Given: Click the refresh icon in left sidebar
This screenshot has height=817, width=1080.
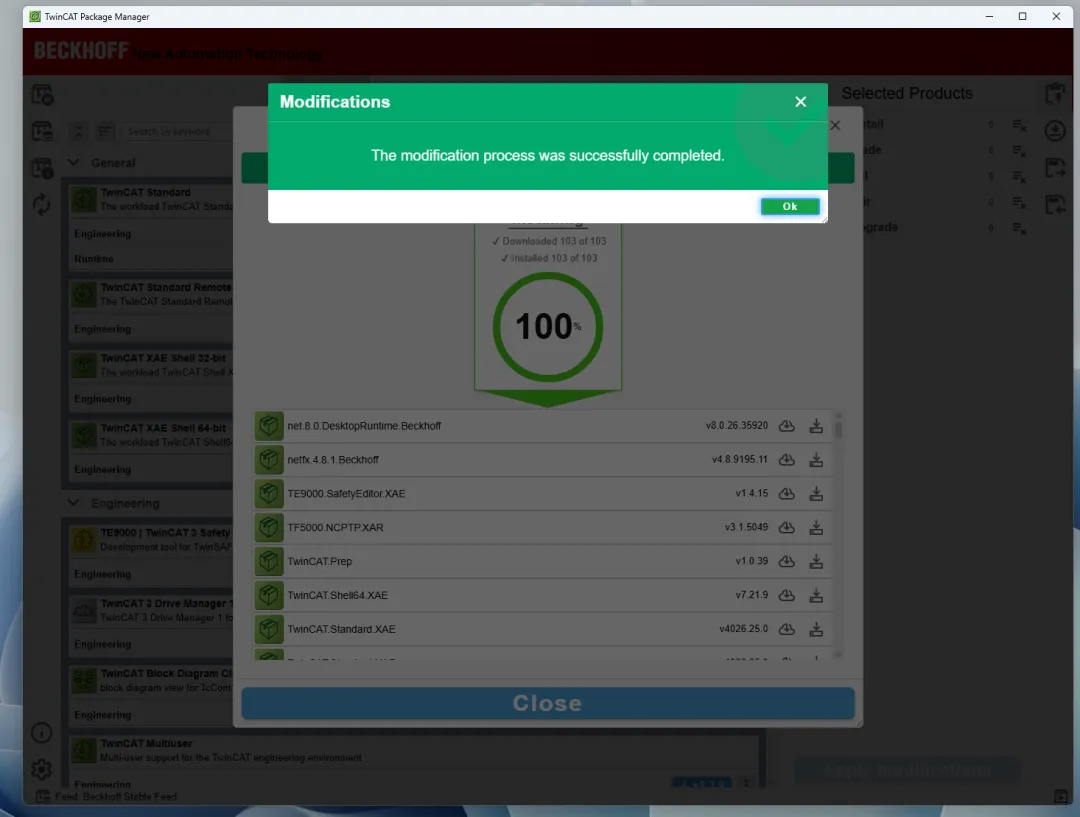Looking at the screenshot, I should [41, 204].
